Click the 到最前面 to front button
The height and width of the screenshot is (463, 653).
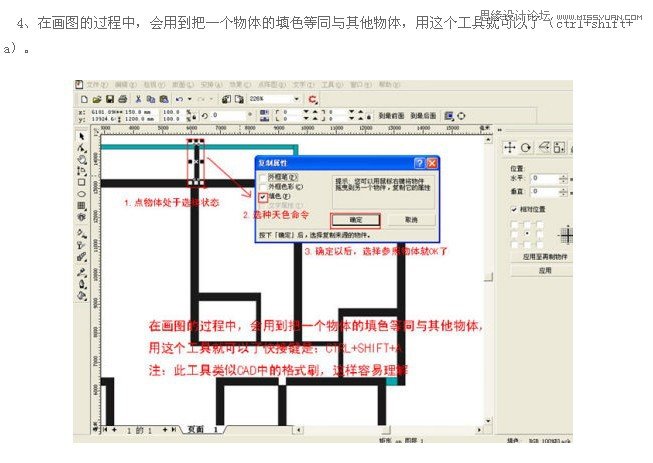[391, 116]
